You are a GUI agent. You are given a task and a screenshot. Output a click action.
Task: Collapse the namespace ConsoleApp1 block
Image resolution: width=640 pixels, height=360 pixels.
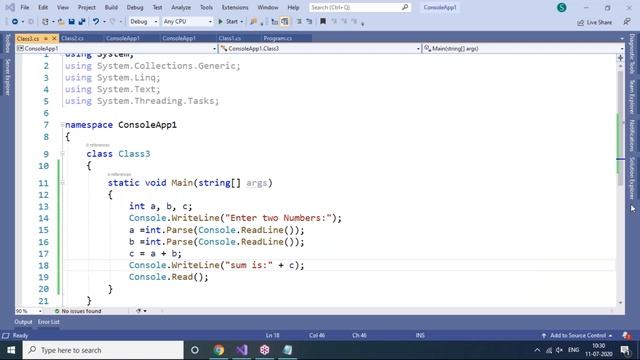click(62, 125)
